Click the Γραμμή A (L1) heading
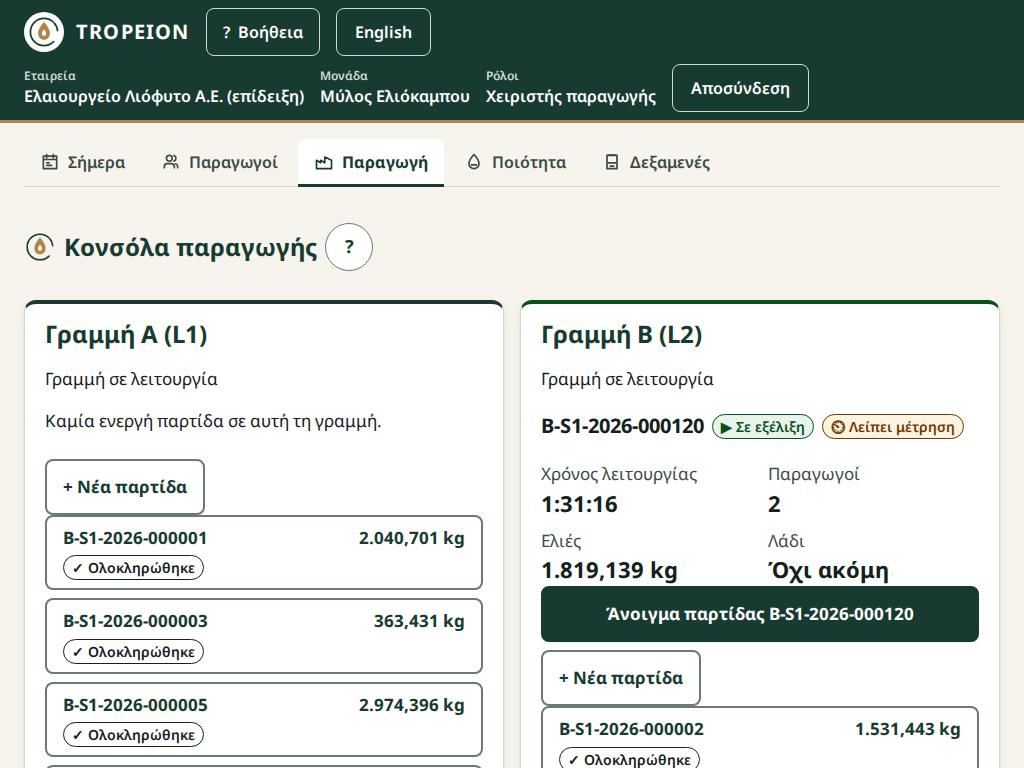Screen dimensions: 1024x768 (126, 335)
